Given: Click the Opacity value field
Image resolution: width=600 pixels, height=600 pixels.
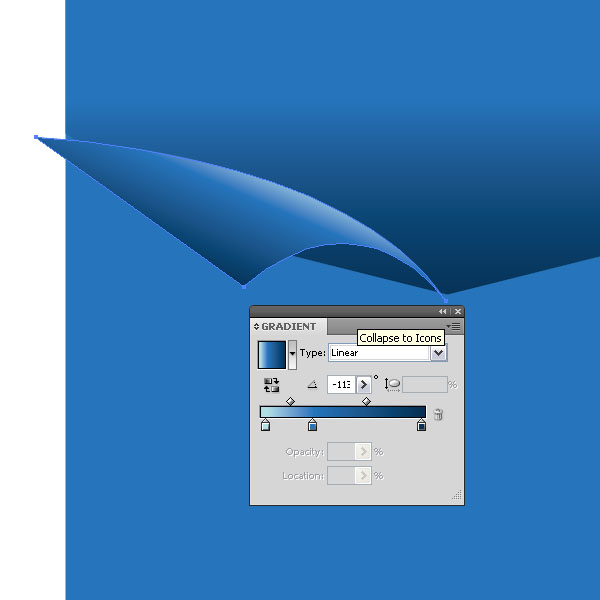Looking at the screenshot, I should coord(341,452).
